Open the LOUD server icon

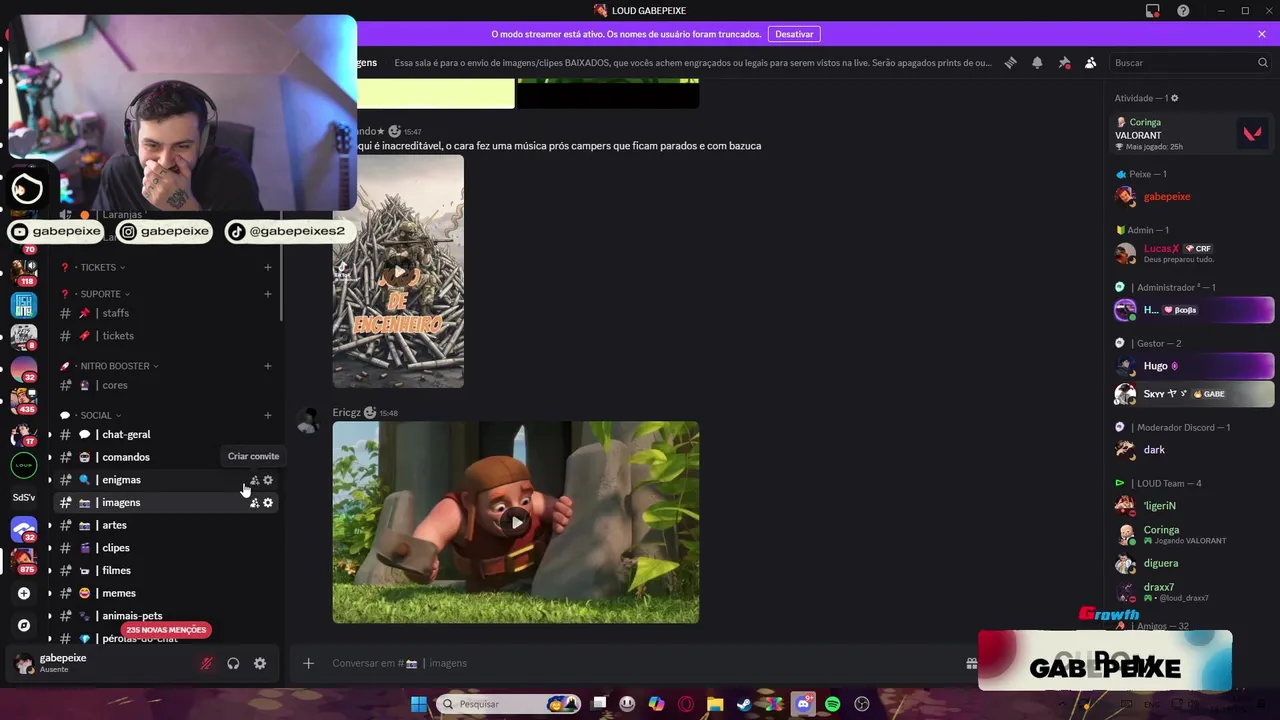24,465
